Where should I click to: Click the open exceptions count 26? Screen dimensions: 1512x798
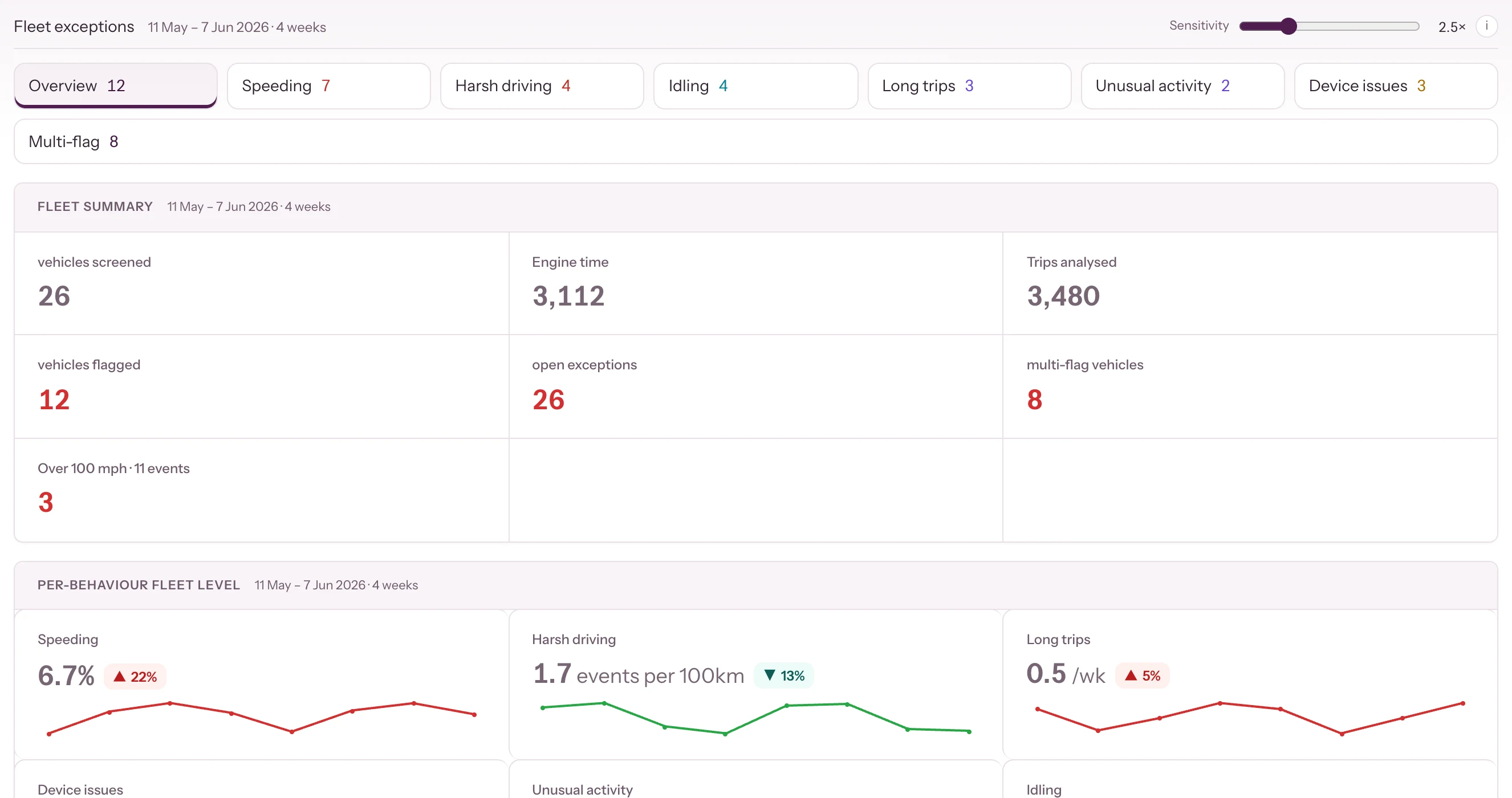coord(548,400)
